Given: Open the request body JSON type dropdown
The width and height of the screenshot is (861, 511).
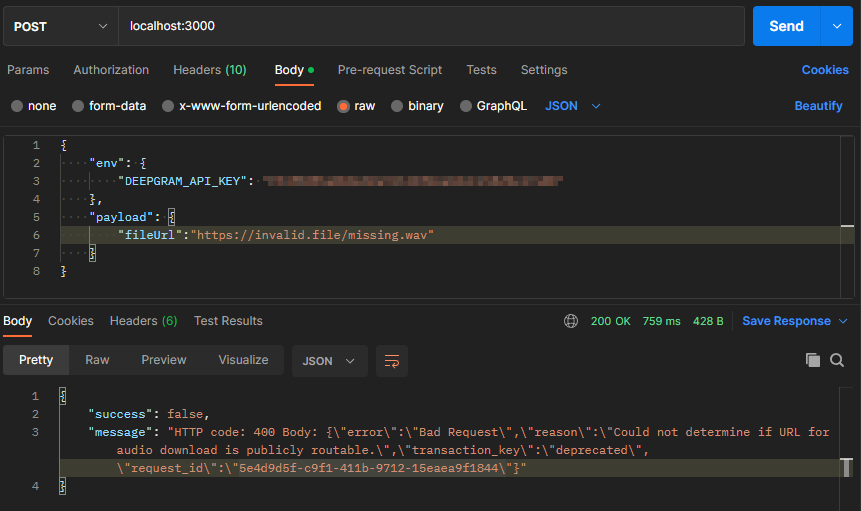Looking at the screenshot, I should click(573, 106).
